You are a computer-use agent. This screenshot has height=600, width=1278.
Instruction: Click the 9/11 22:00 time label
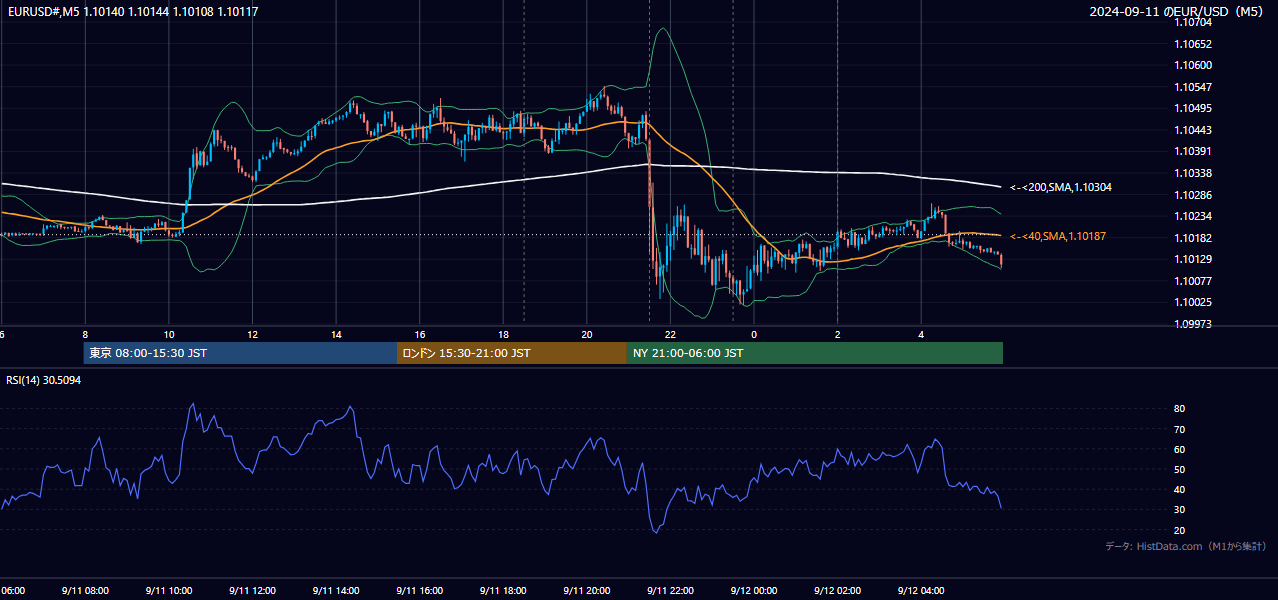tap(670, 591)
